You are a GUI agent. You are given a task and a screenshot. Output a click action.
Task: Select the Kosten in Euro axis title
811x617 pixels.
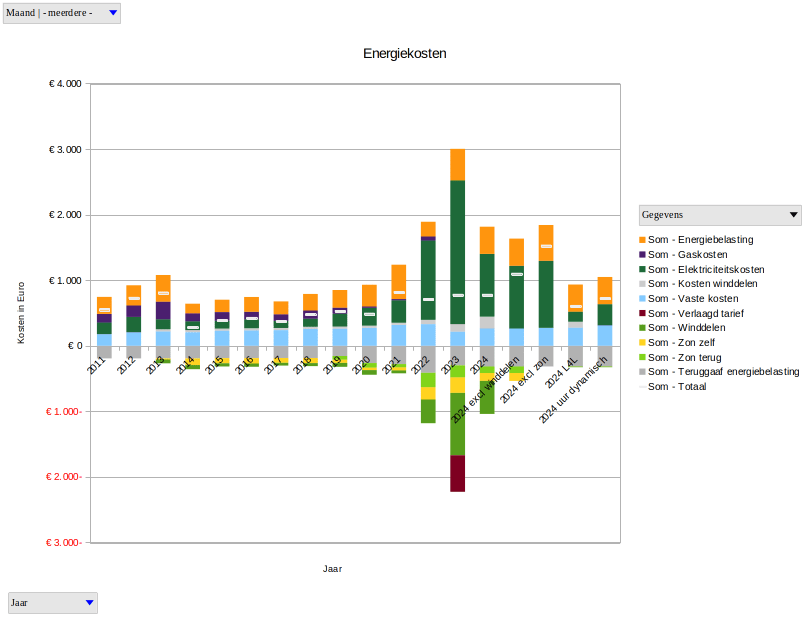(21, 313)
